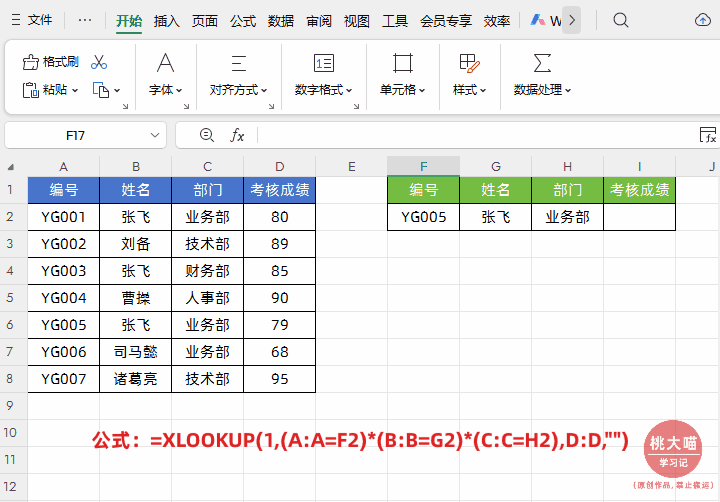Select cell containing 诸葛亮
Viewport: 720px width, 502px height.
click(135, 379)
